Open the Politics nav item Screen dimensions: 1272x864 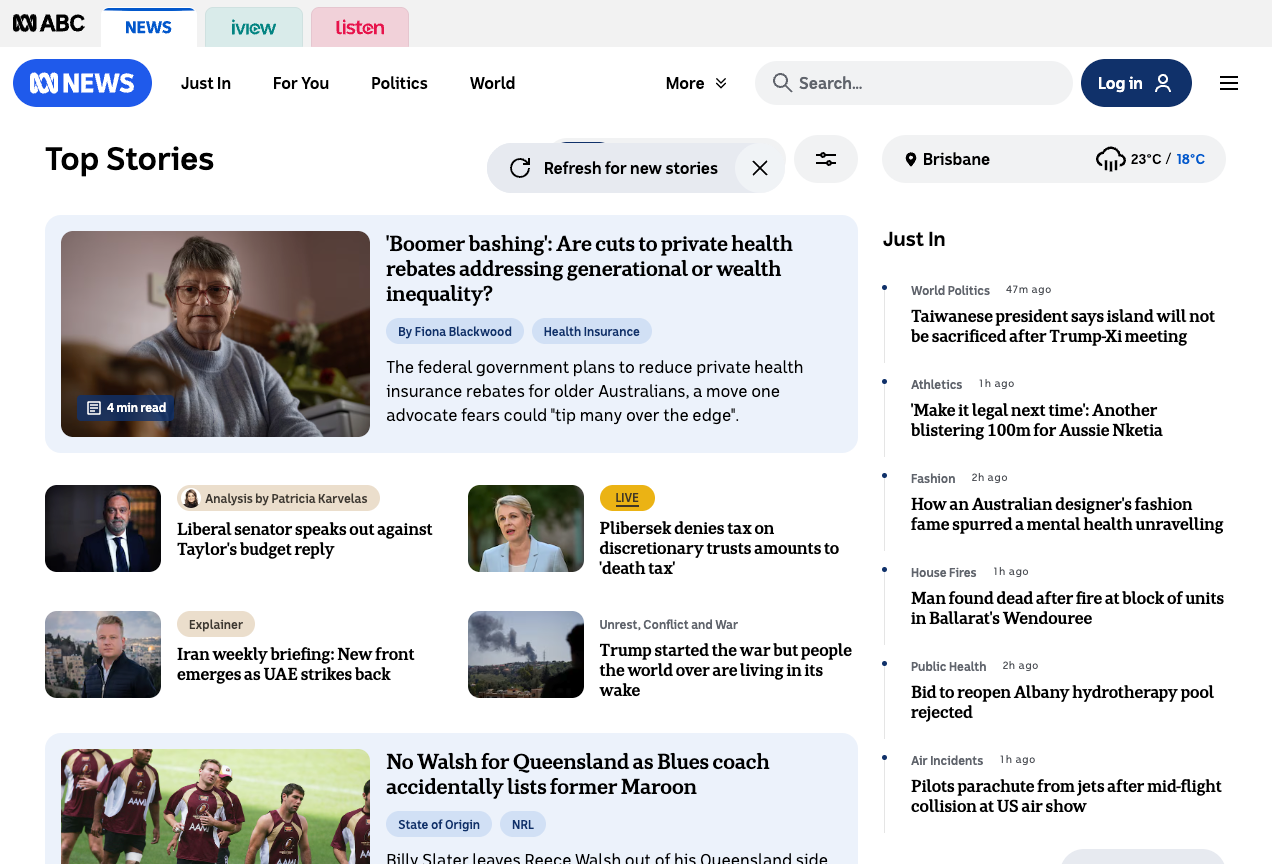(x=399, y=83)
